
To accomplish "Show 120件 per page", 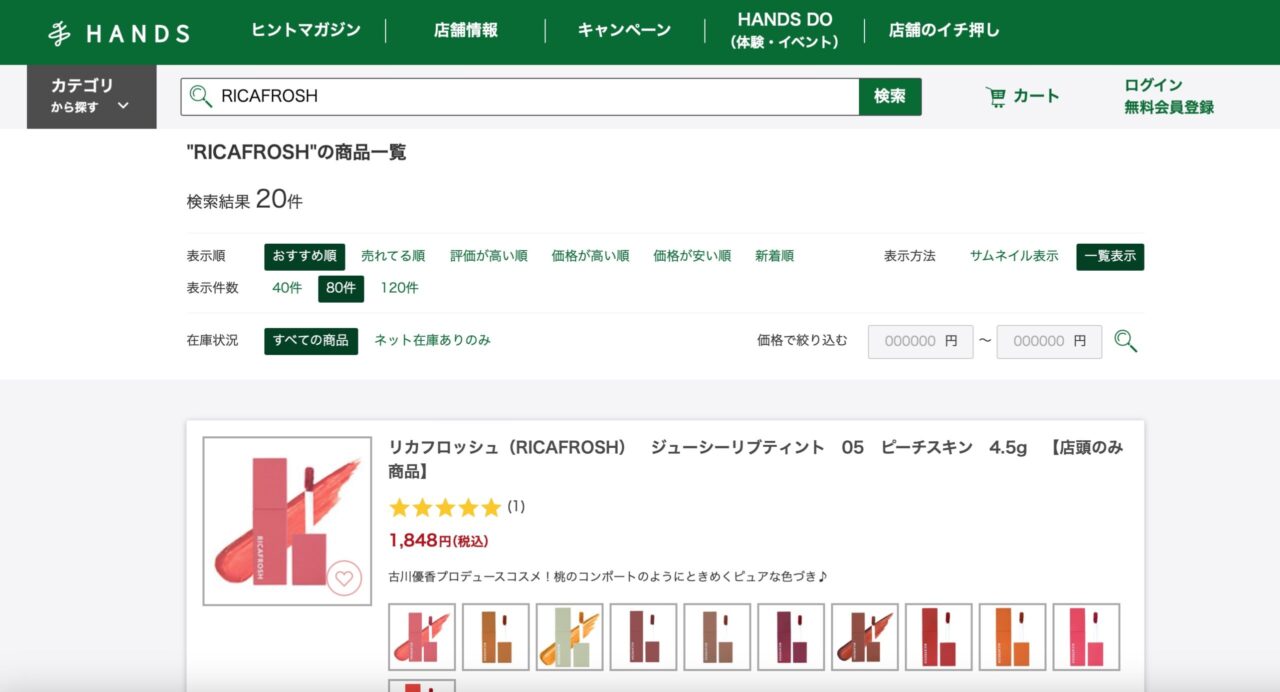I will [x=400, y=289].
